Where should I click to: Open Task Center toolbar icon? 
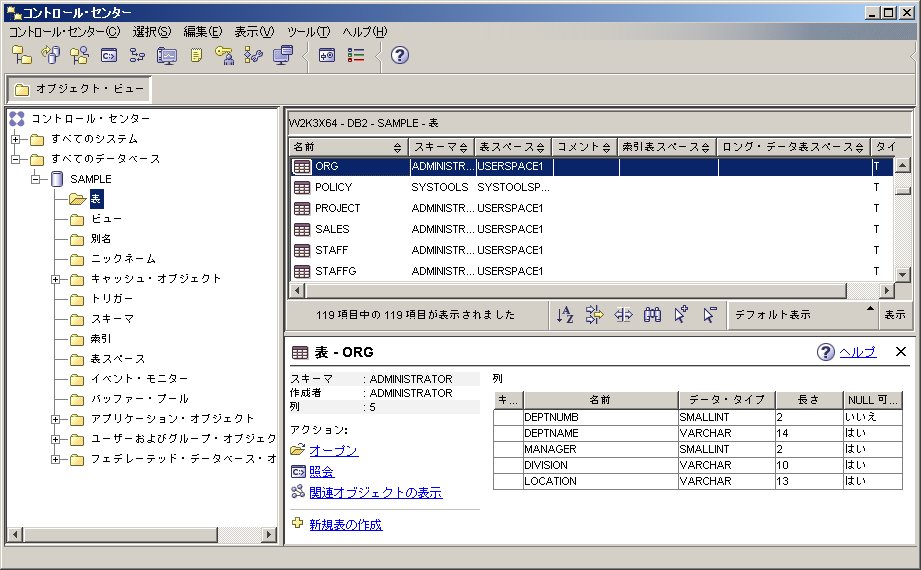pyautogui.click(x=137, y=55)
